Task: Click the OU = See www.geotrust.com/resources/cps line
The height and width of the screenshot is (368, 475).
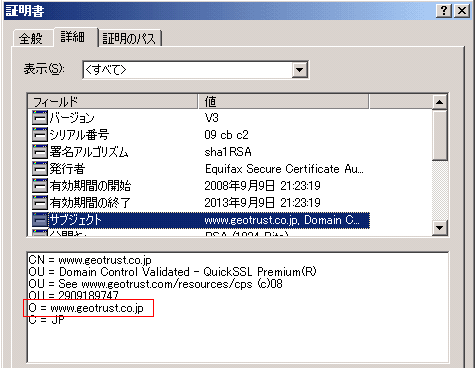Action: click(155, 284)
